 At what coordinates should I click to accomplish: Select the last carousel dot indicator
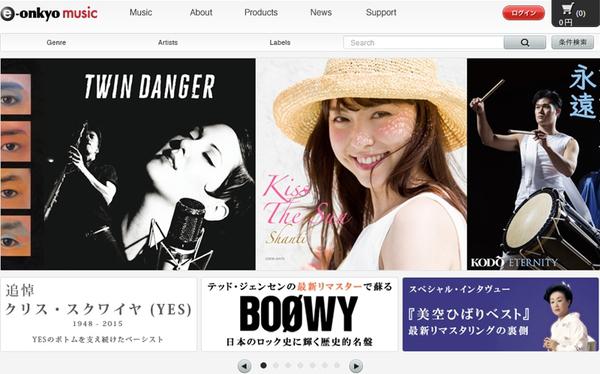(337, 365)
